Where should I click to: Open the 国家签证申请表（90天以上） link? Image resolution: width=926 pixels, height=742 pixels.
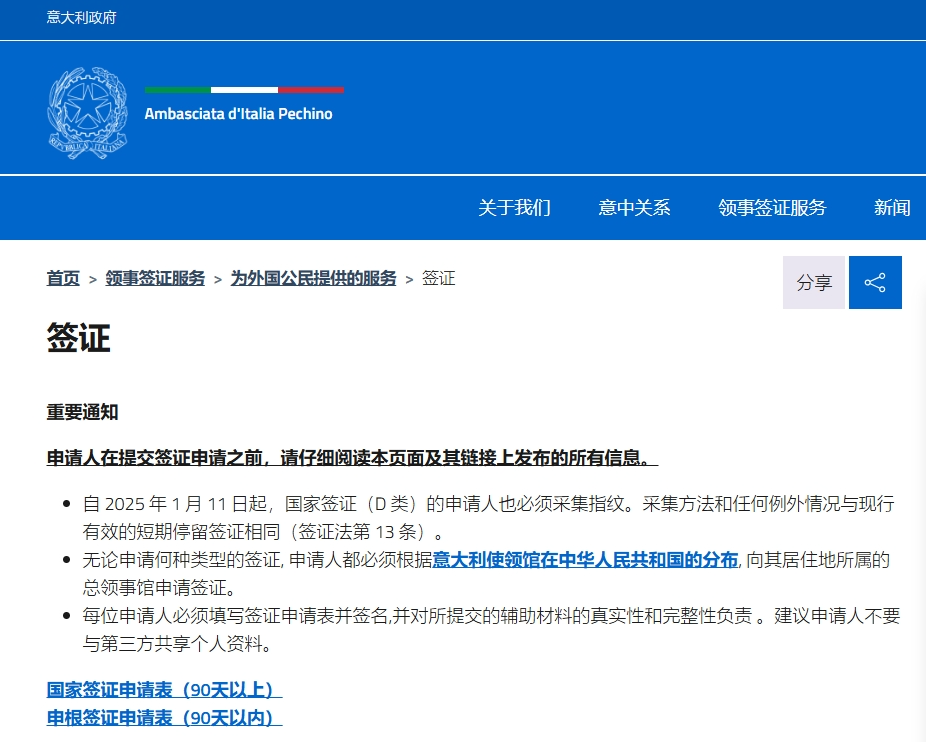[164, 690]
